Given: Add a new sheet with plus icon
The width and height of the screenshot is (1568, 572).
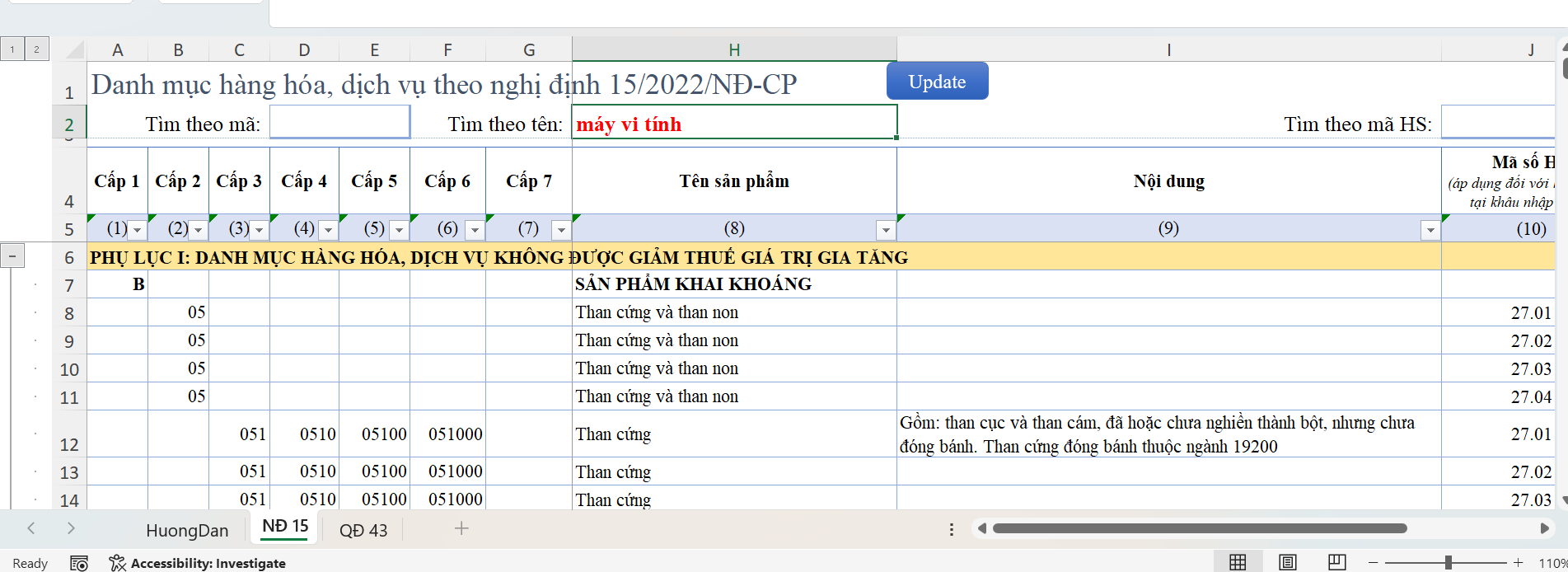Looking at the screenshot, I should pos(461,529).
